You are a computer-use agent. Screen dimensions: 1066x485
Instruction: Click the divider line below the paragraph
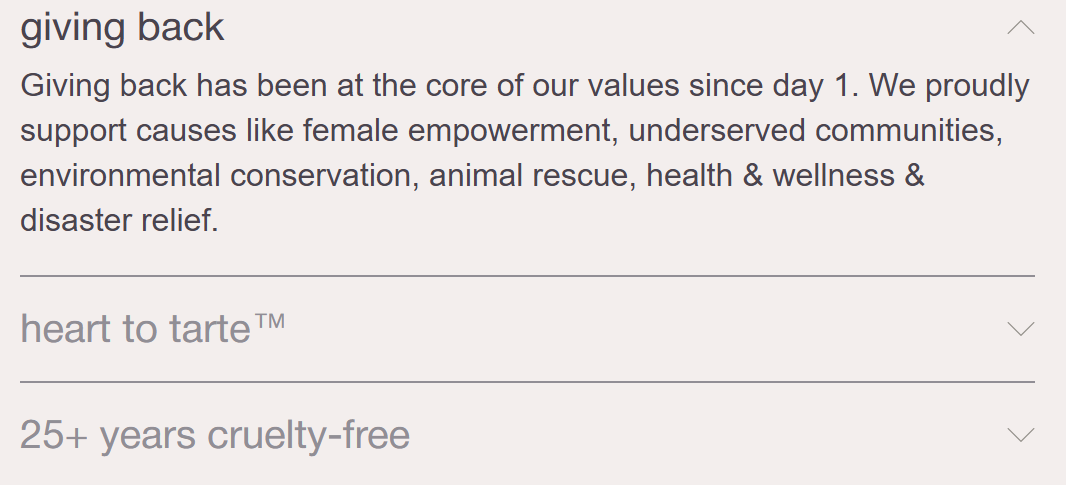pos(527,275)
